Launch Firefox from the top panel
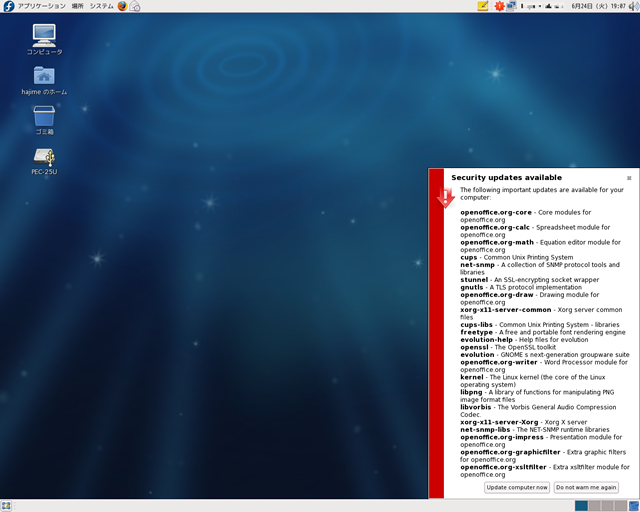 click(x=122, y=6)
